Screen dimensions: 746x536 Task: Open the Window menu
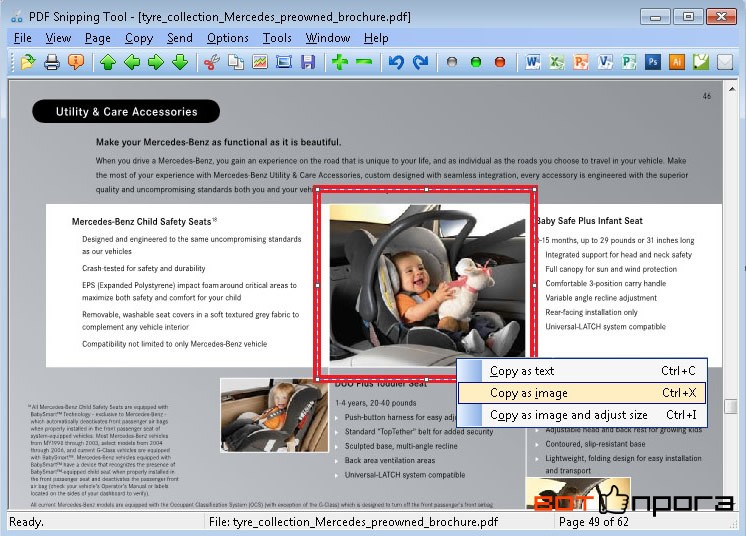point(328,38)
